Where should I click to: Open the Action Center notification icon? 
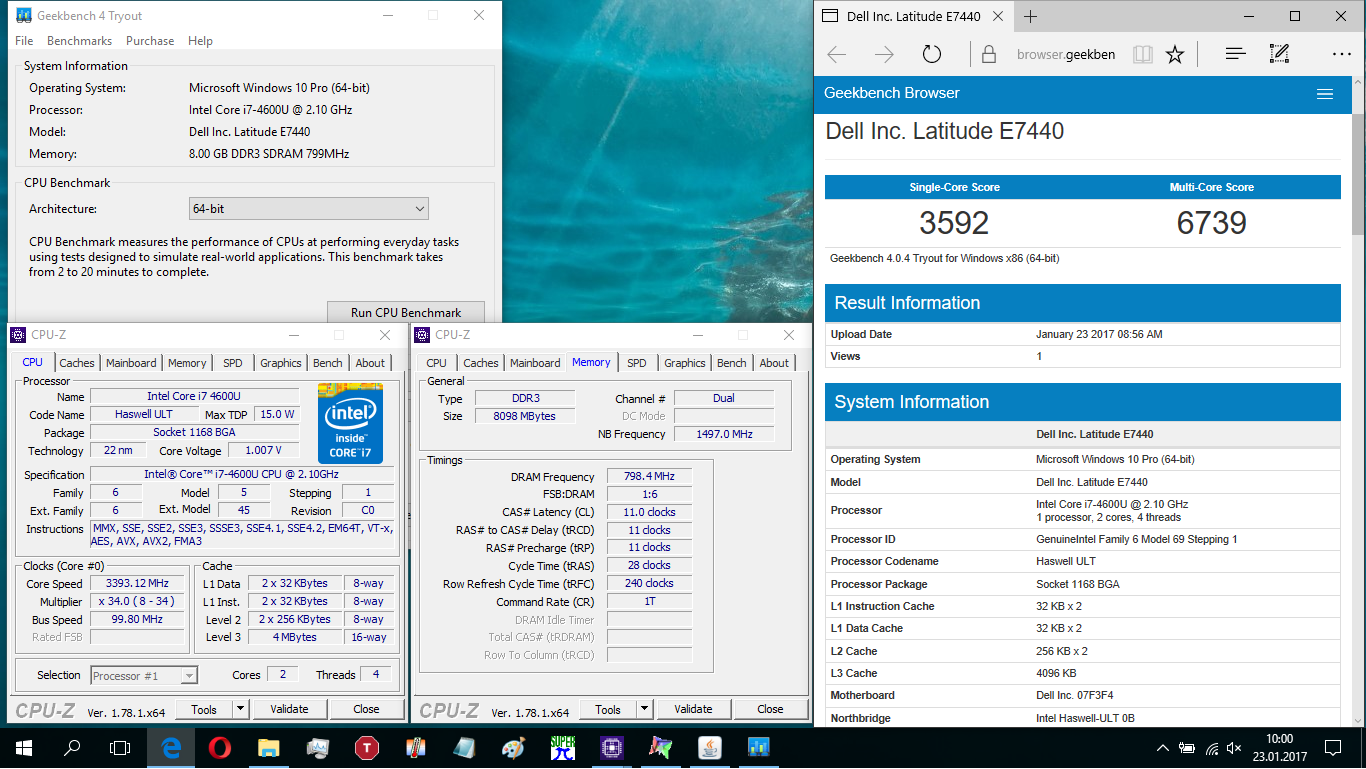[1333, 747]
